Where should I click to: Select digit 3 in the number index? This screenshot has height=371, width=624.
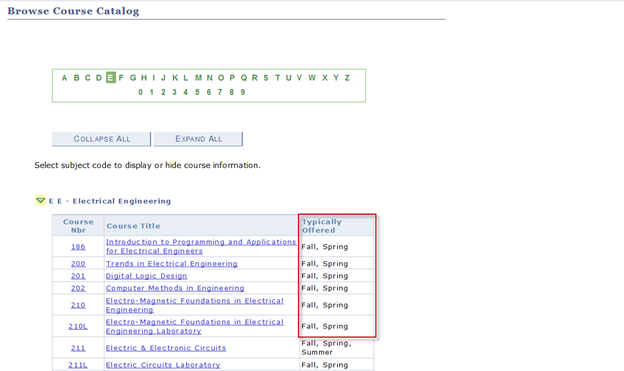(x=174, y=92)
